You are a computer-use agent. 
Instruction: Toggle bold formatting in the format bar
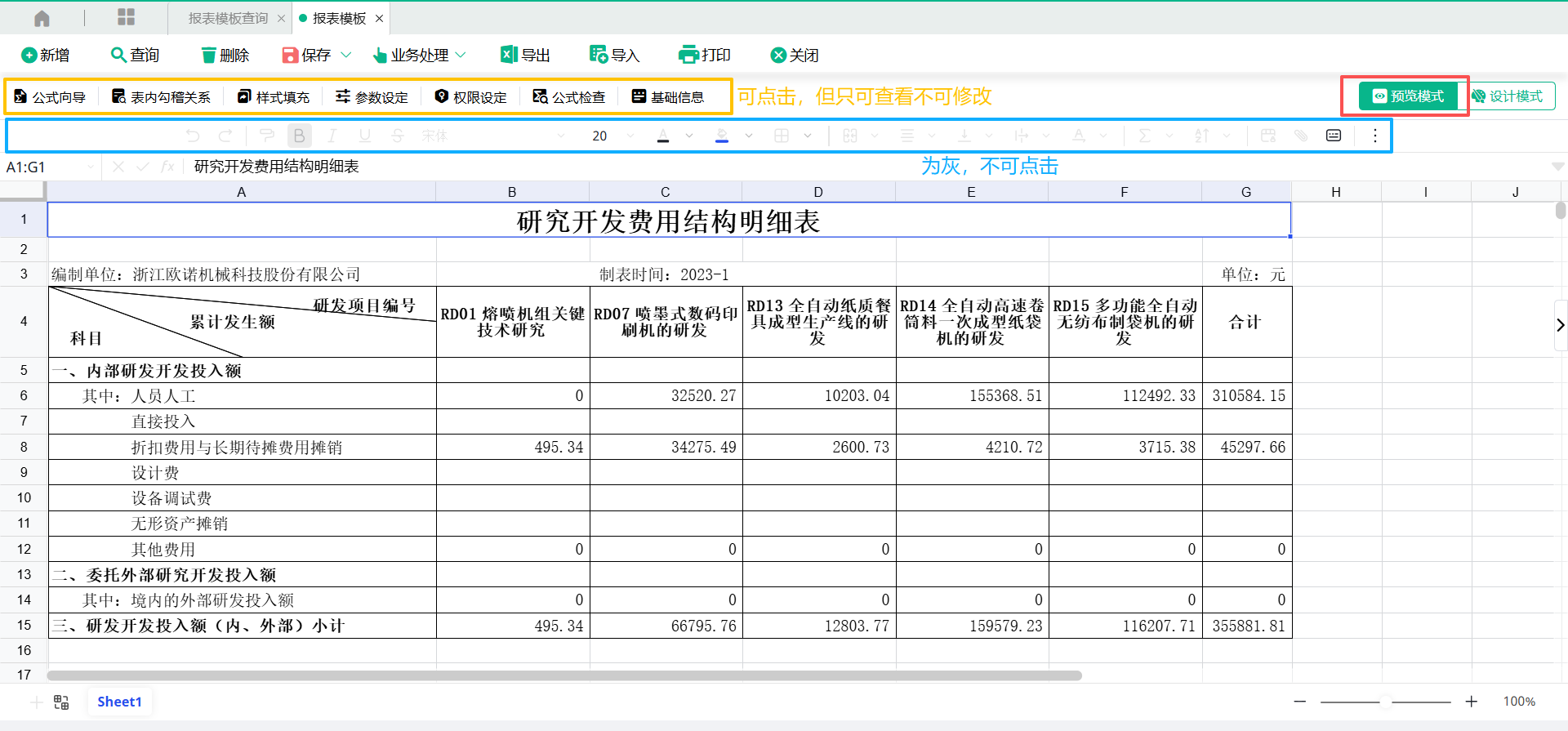tap(299, 136)
